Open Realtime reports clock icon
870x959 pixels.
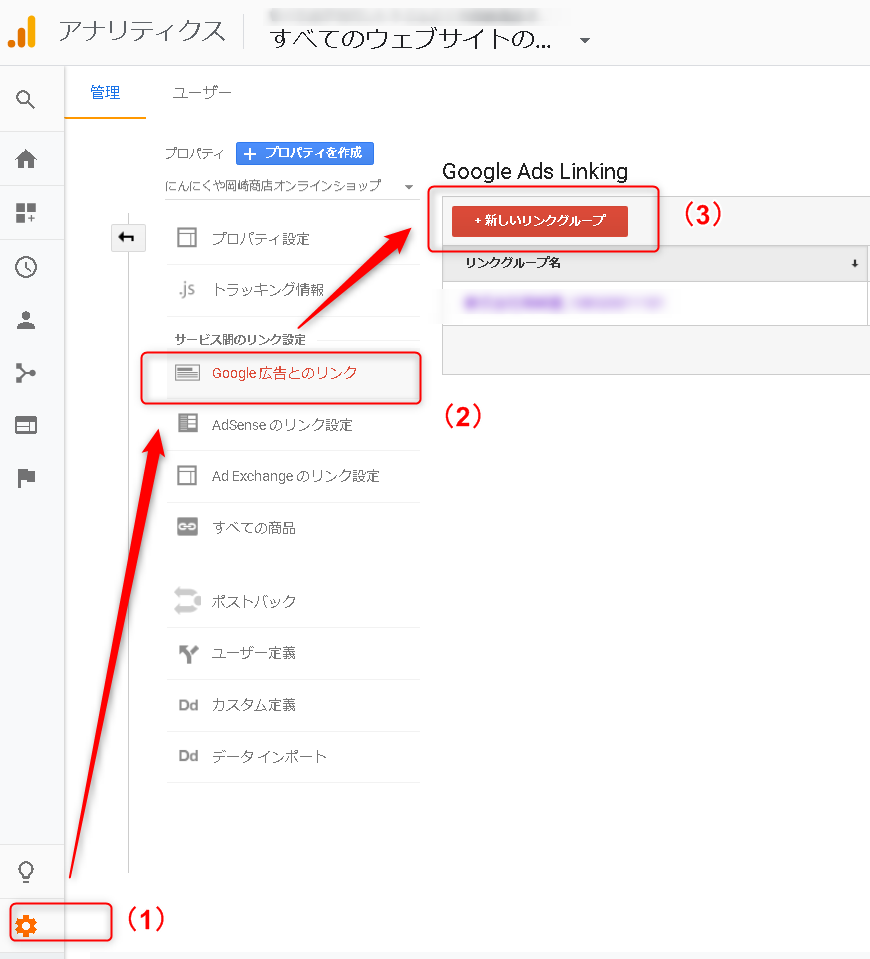coord(26,267)
